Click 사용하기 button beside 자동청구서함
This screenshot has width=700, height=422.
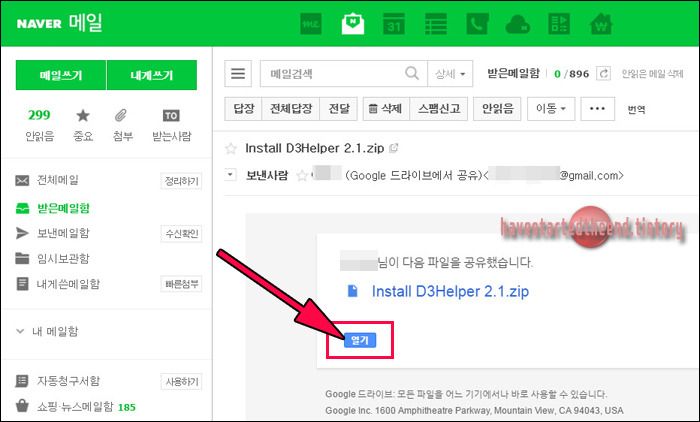pos(181,381)
